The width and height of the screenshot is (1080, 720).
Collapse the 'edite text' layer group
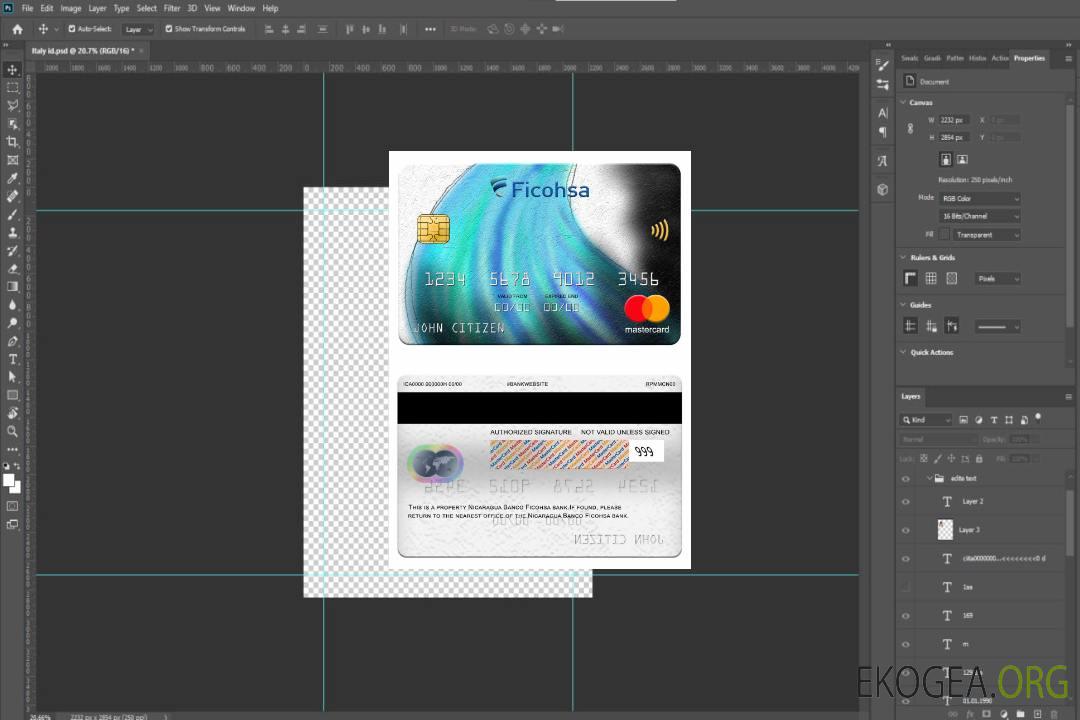pos(929,478)
